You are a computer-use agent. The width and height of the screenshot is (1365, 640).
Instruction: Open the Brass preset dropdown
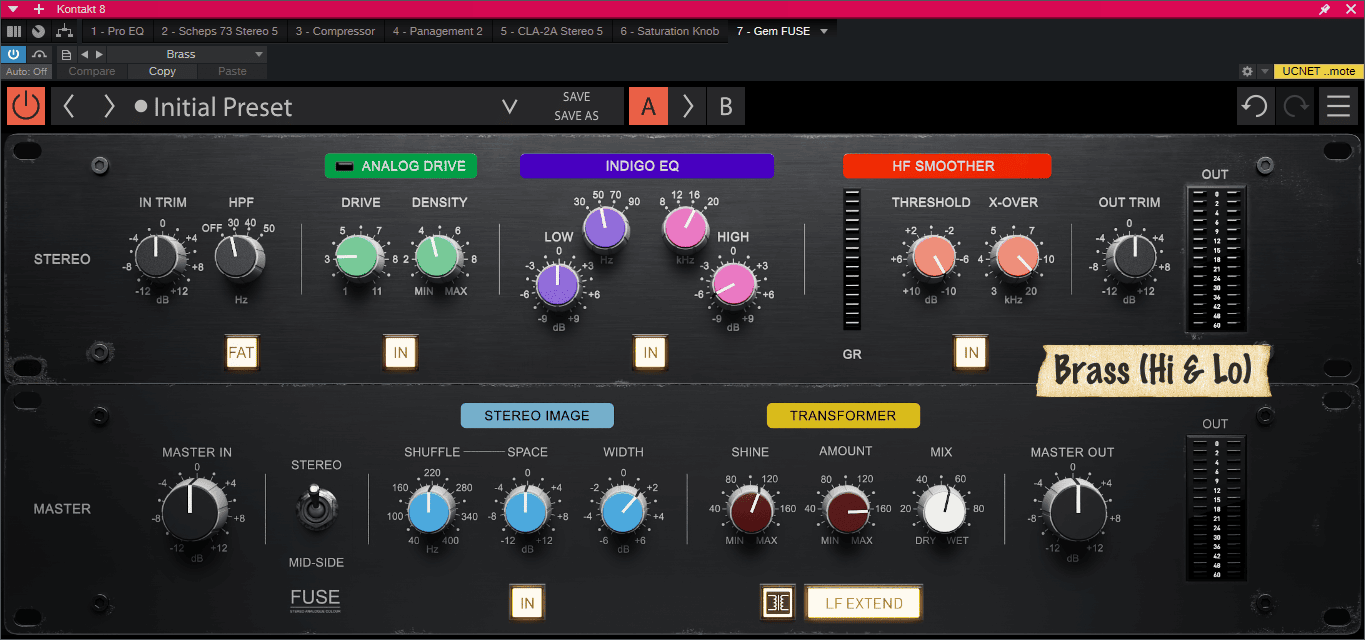[188, 54]
